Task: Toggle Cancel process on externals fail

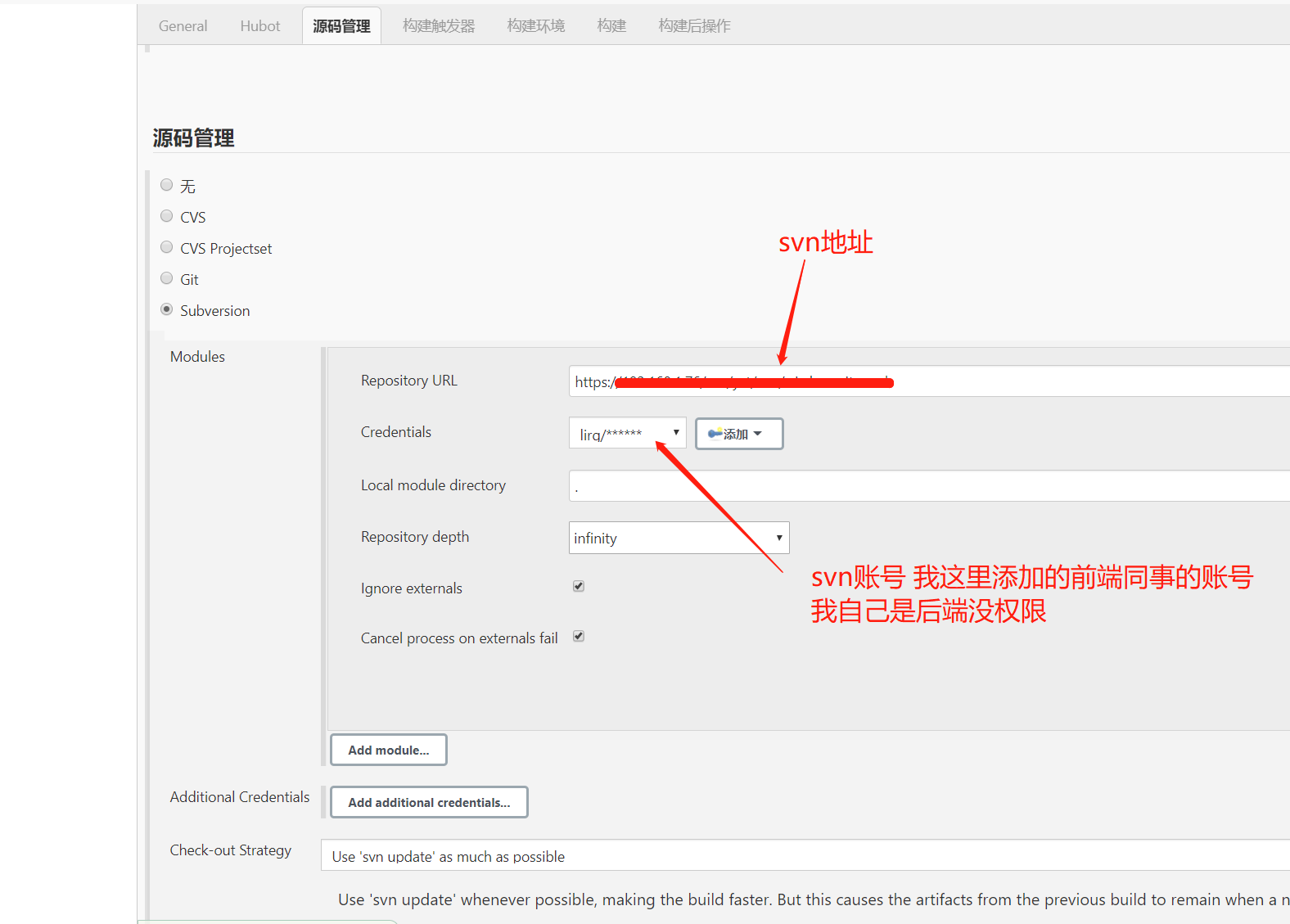Action: click(579, 636)
